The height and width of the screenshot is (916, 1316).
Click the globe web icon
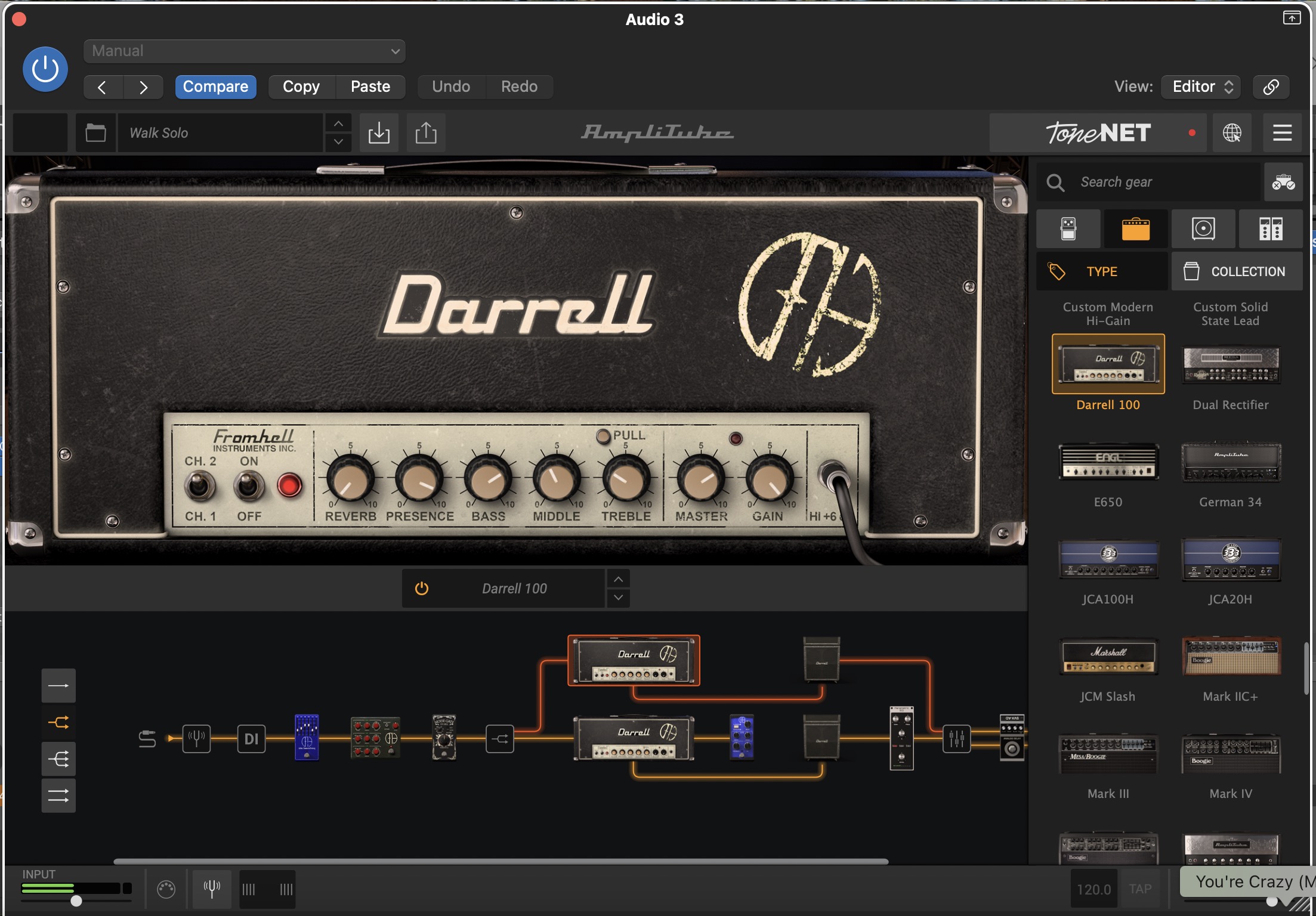coord(1232,132)
